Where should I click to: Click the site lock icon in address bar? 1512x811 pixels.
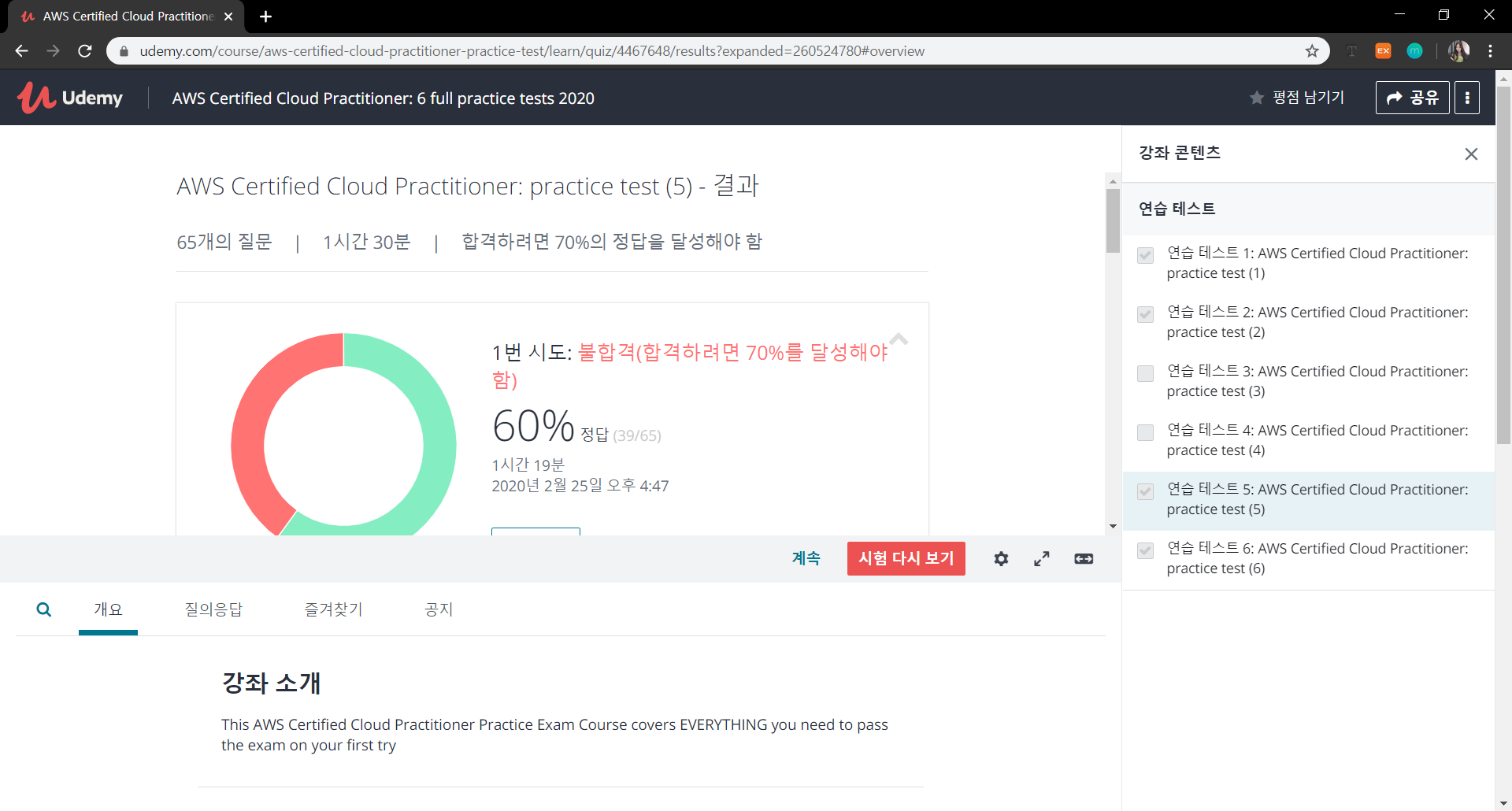pos(124,51)
